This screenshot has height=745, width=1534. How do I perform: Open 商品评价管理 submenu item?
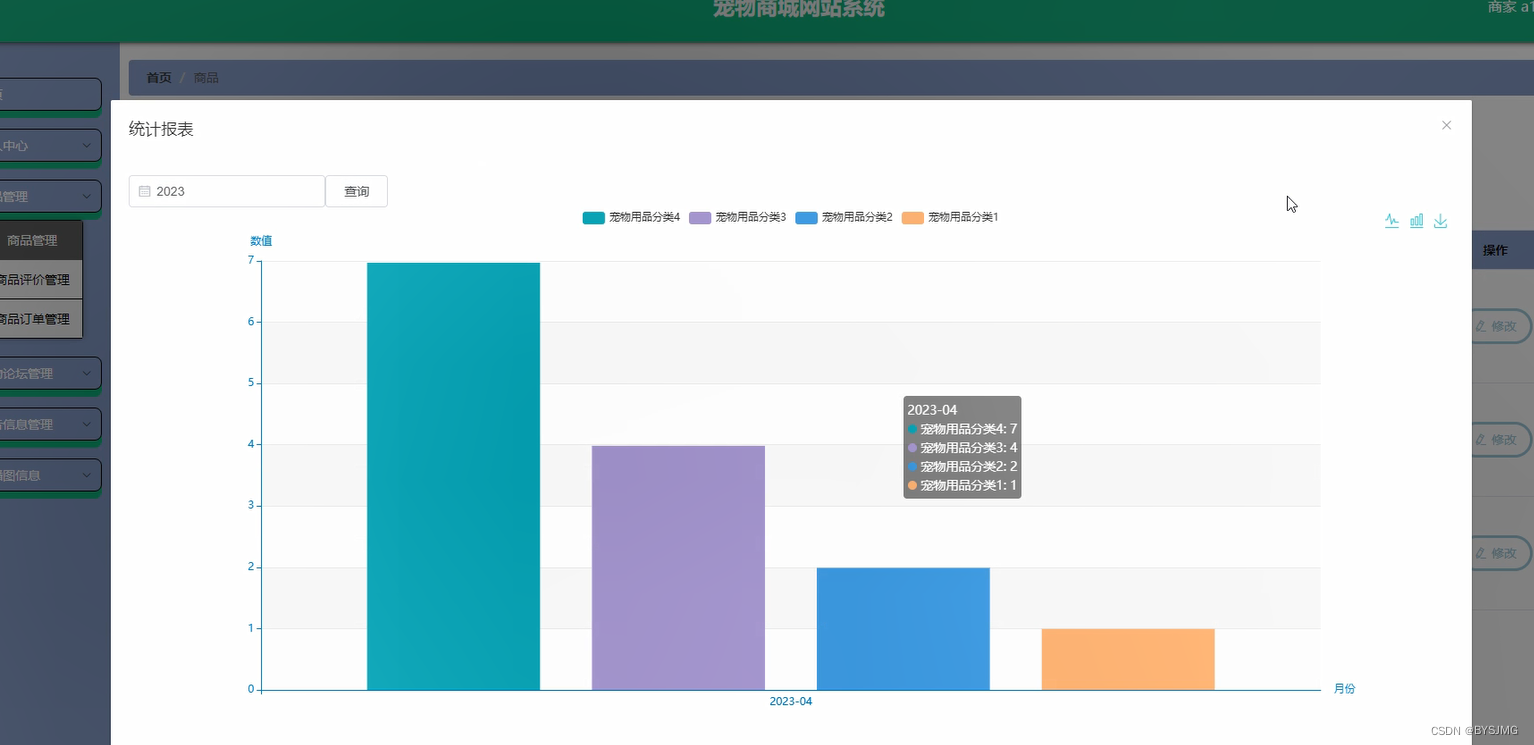click(41, 280)
